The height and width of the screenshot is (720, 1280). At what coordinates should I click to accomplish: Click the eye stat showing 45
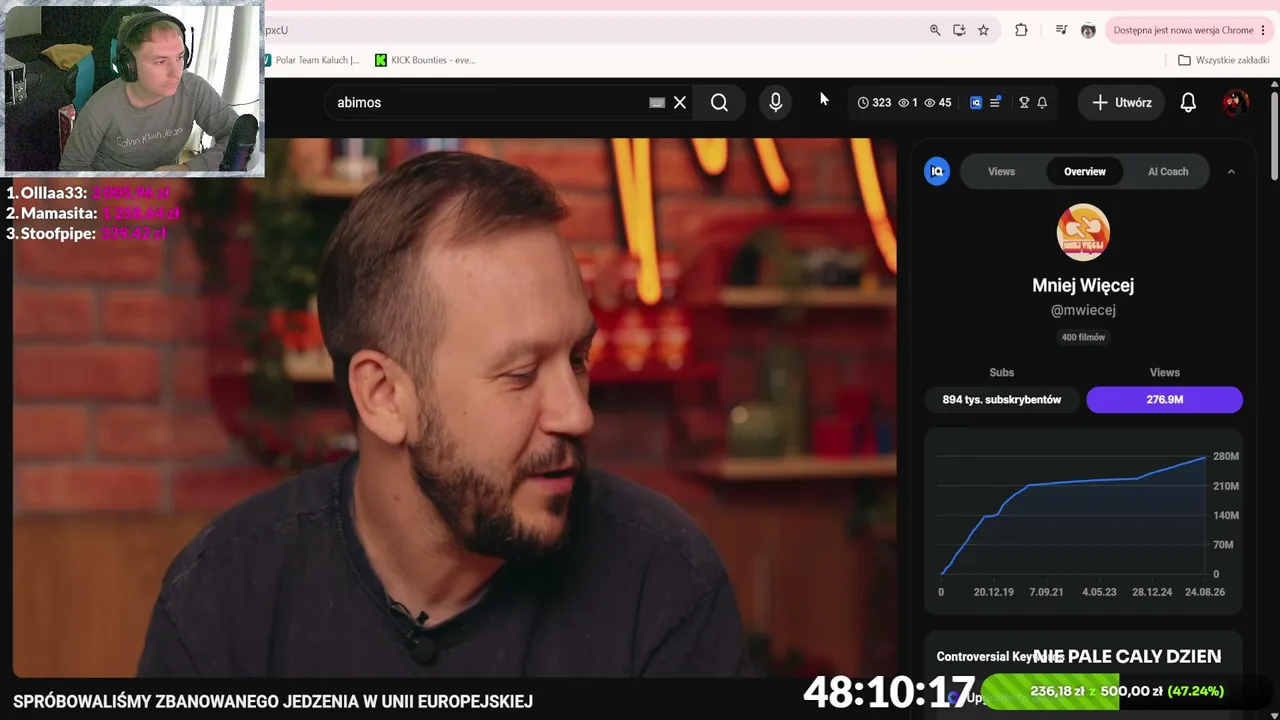(937, 102)
